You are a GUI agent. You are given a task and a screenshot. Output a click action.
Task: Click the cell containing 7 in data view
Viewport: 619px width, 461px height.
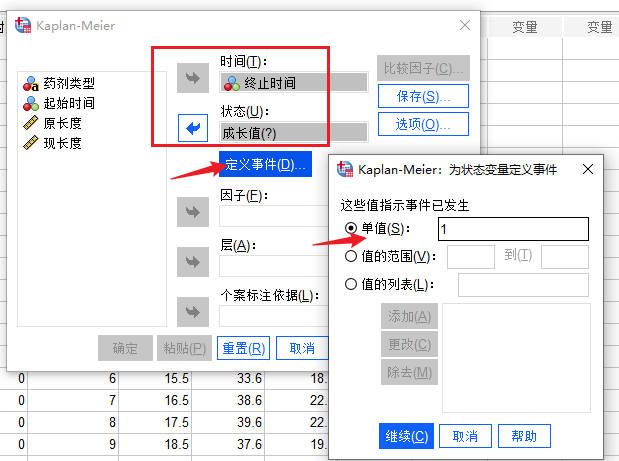[73, 400]
